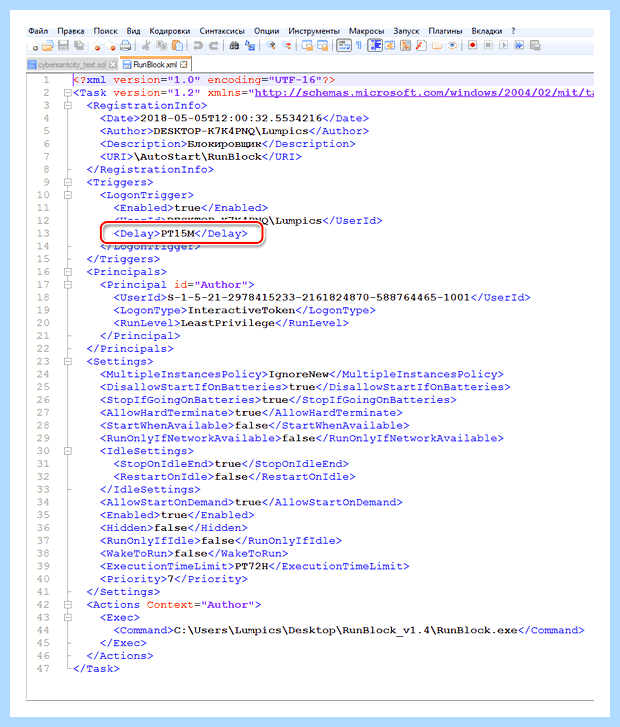This screenshot has width=620, height=727.
Task: Open the Плагины menu
Action: tap(445, 31)
